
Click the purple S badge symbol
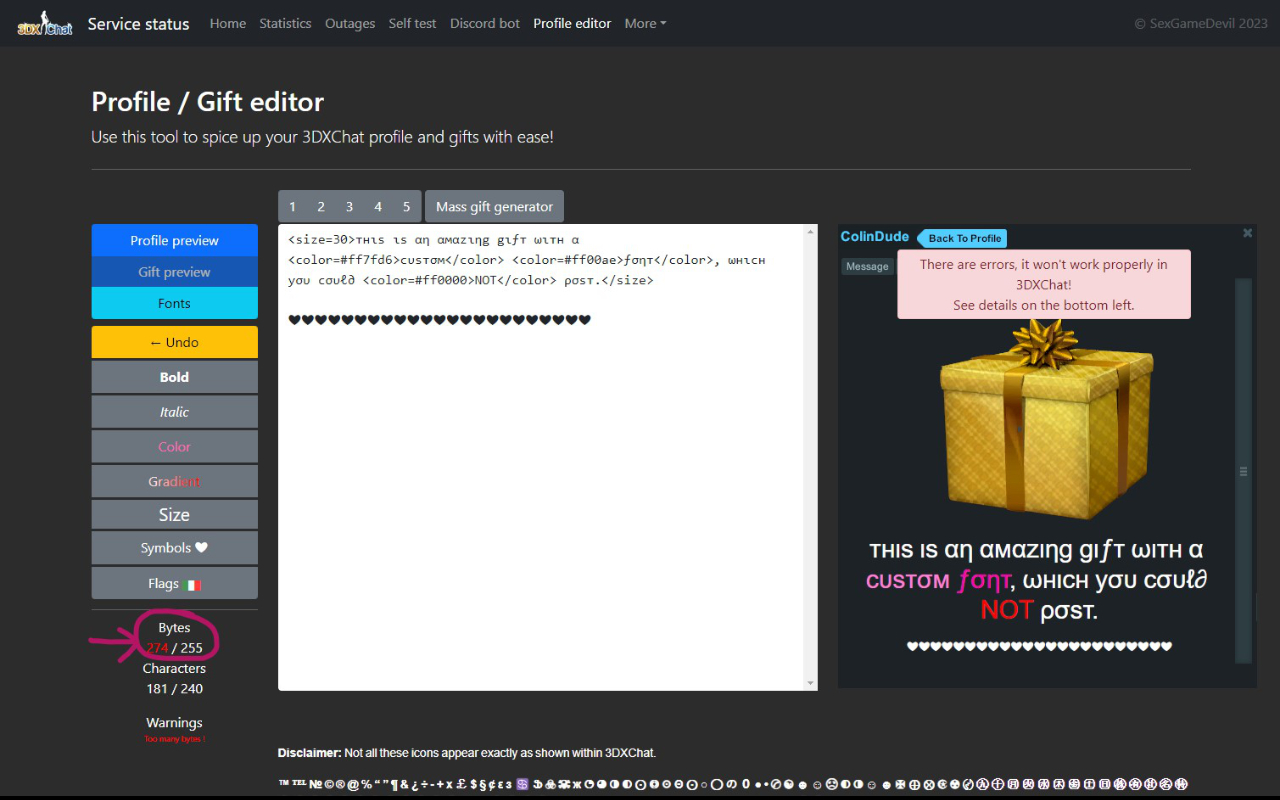coord(521,783)
